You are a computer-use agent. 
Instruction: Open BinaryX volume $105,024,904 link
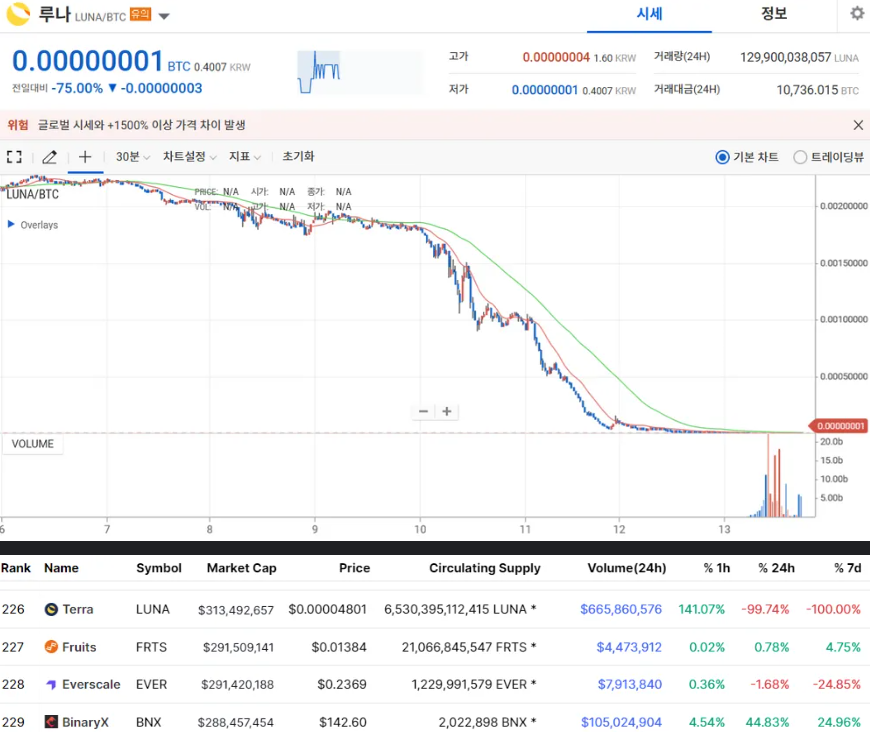point(621,722)
